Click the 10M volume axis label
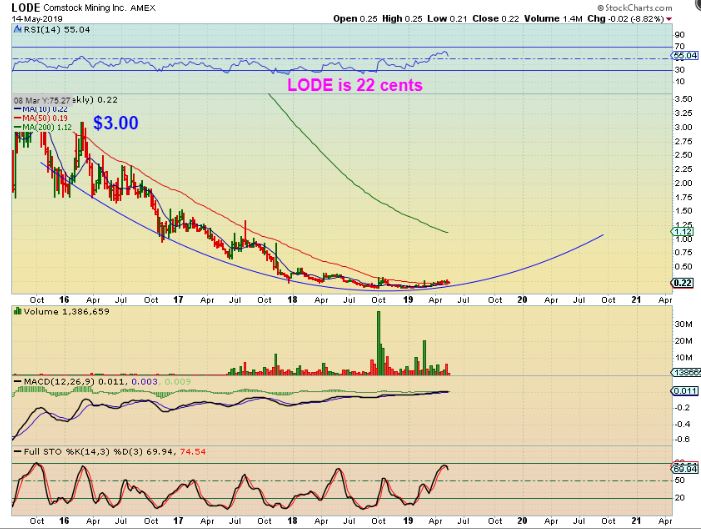This screenshot has height=529, width=701. (x=683, y=358)
